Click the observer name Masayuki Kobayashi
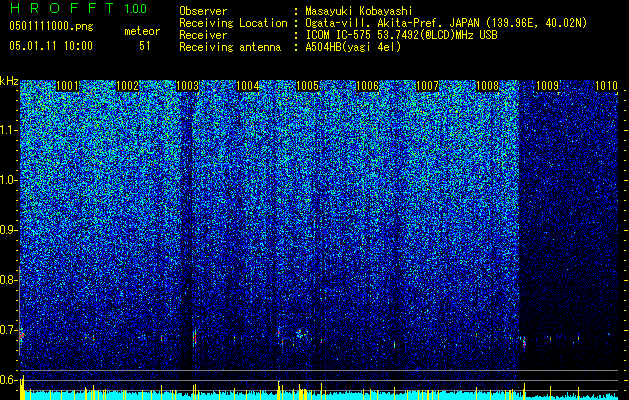The width and height of the screenshot is (629, 400). [359, 11]
